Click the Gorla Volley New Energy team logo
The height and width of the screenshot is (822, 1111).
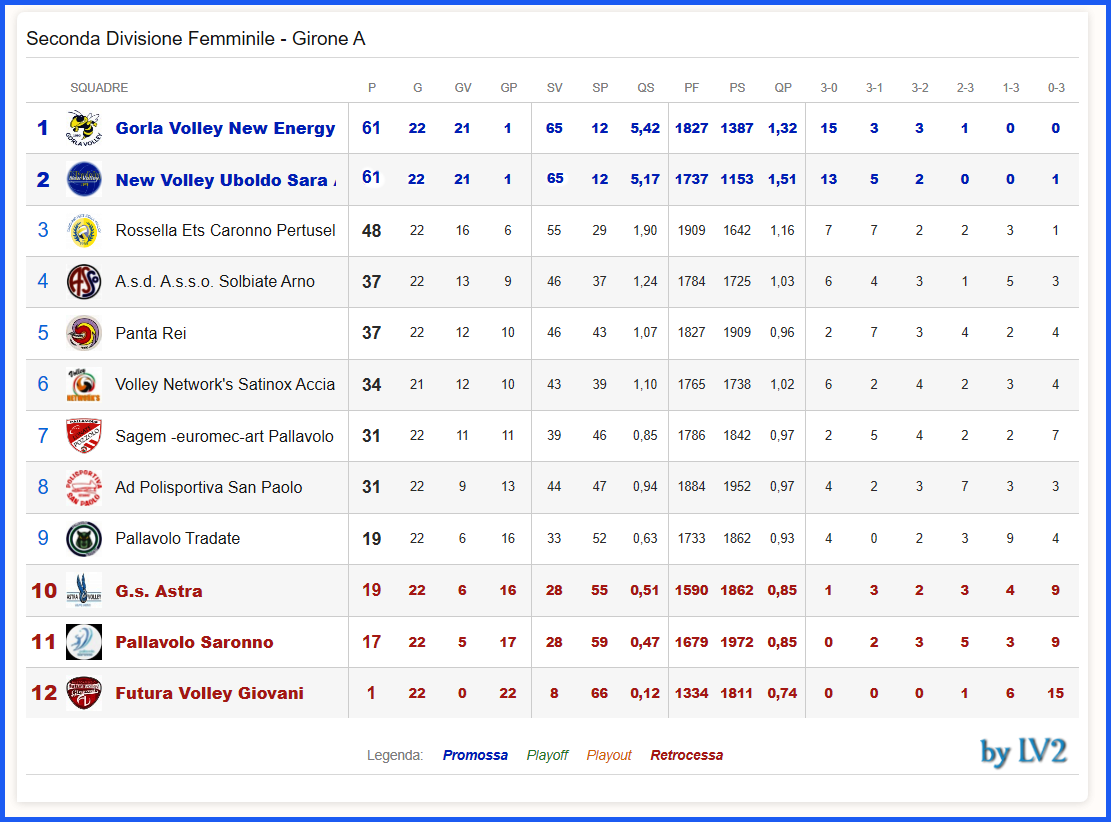pos(84,128)
